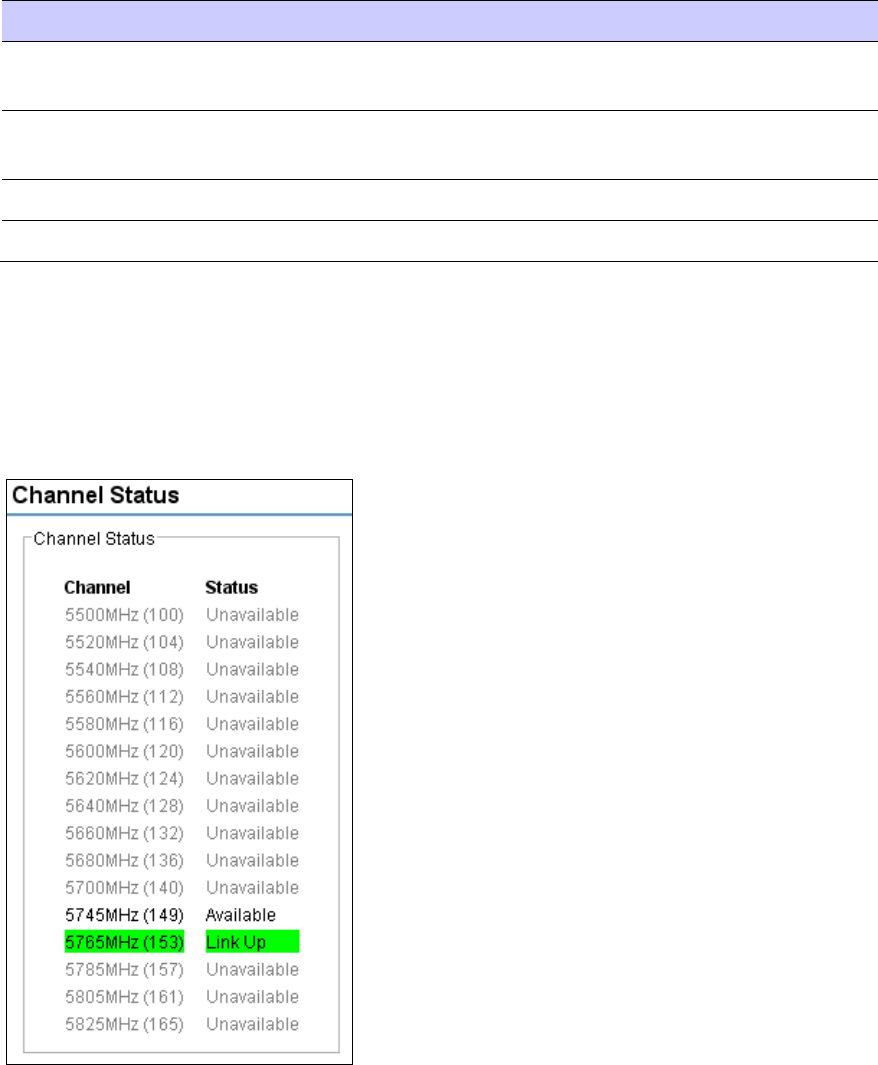Click the green Link Up status
This screenshot has width=878, height=1065.
[x=252, y=942]
